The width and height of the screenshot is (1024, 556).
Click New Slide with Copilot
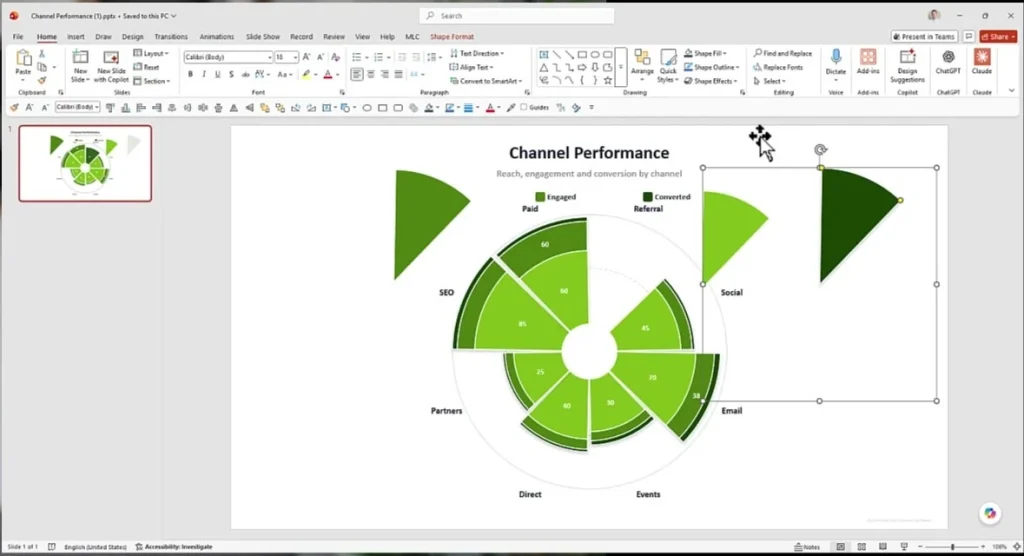pyautogui.click(x=111, y=66)
